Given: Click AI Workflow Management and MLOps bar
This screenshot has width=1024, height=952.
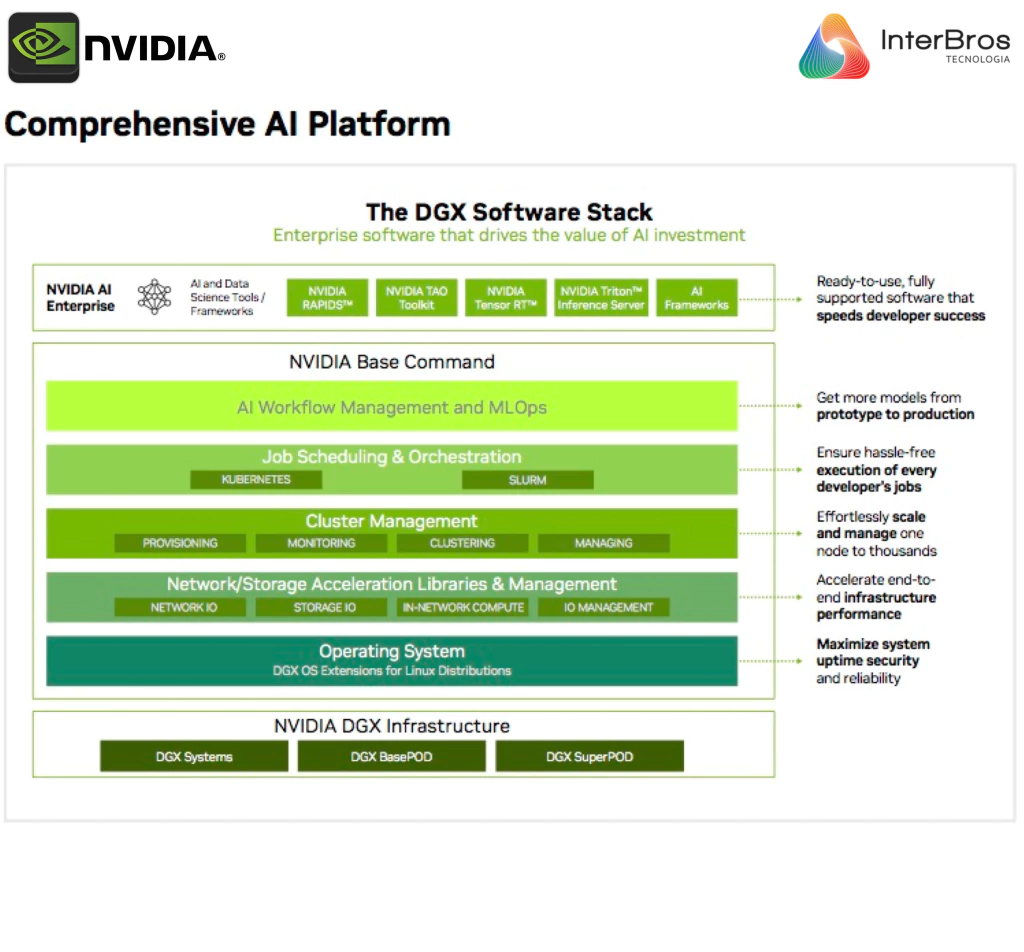Looking at the screenshot, I should [392, 406].
